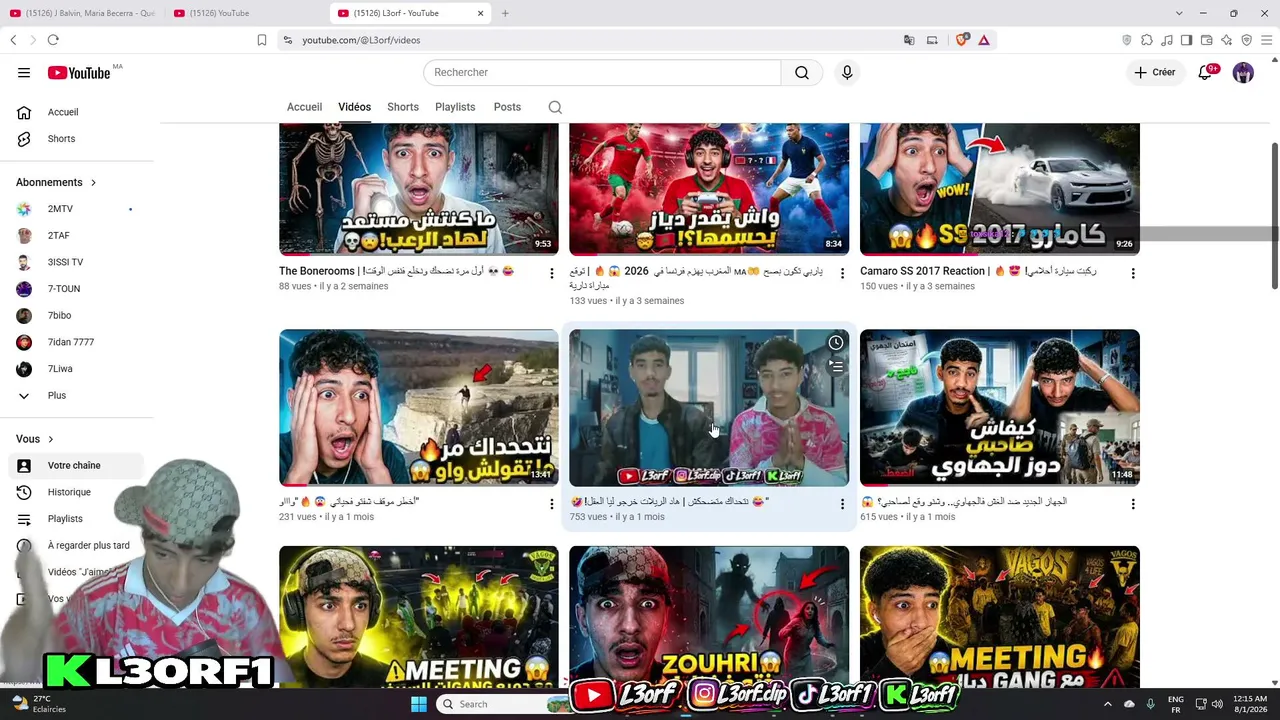Open the YouTube notifications bell

[x=1206, y=72]
